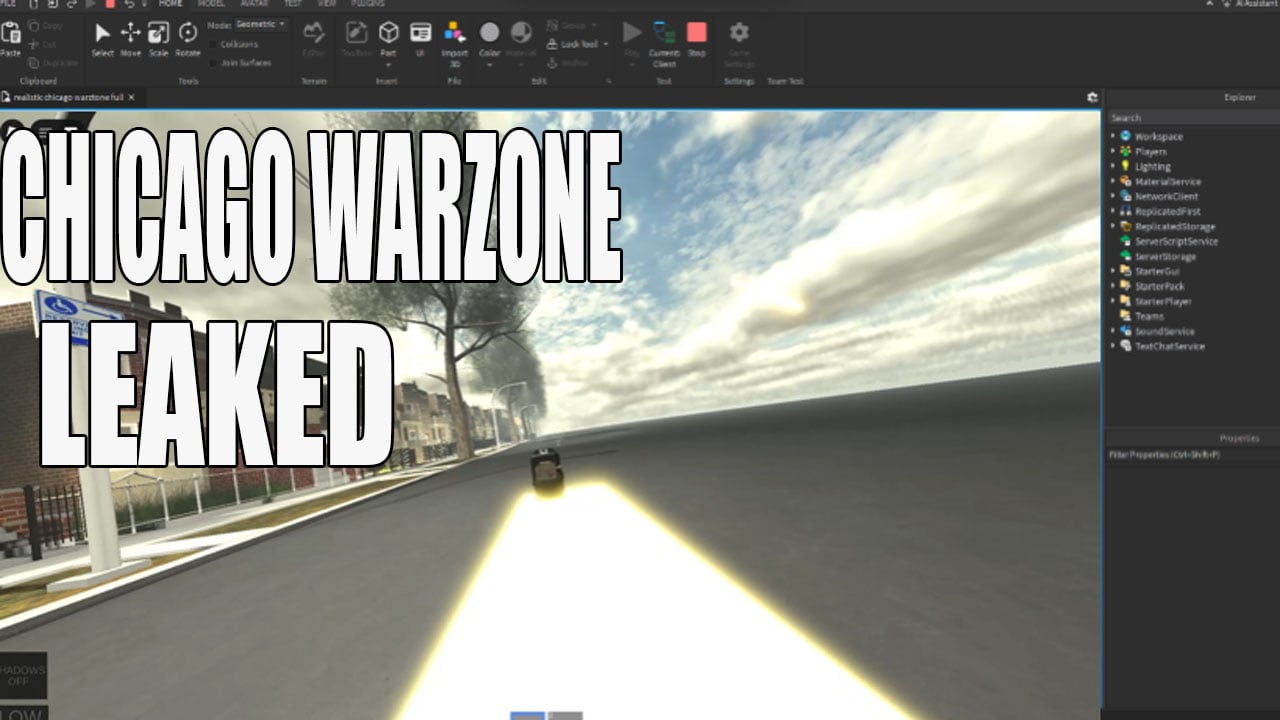Viewport: 1280px width, 720px height.
Task: Open the TEST ribbon tab
Action: (x=293, y=4)
